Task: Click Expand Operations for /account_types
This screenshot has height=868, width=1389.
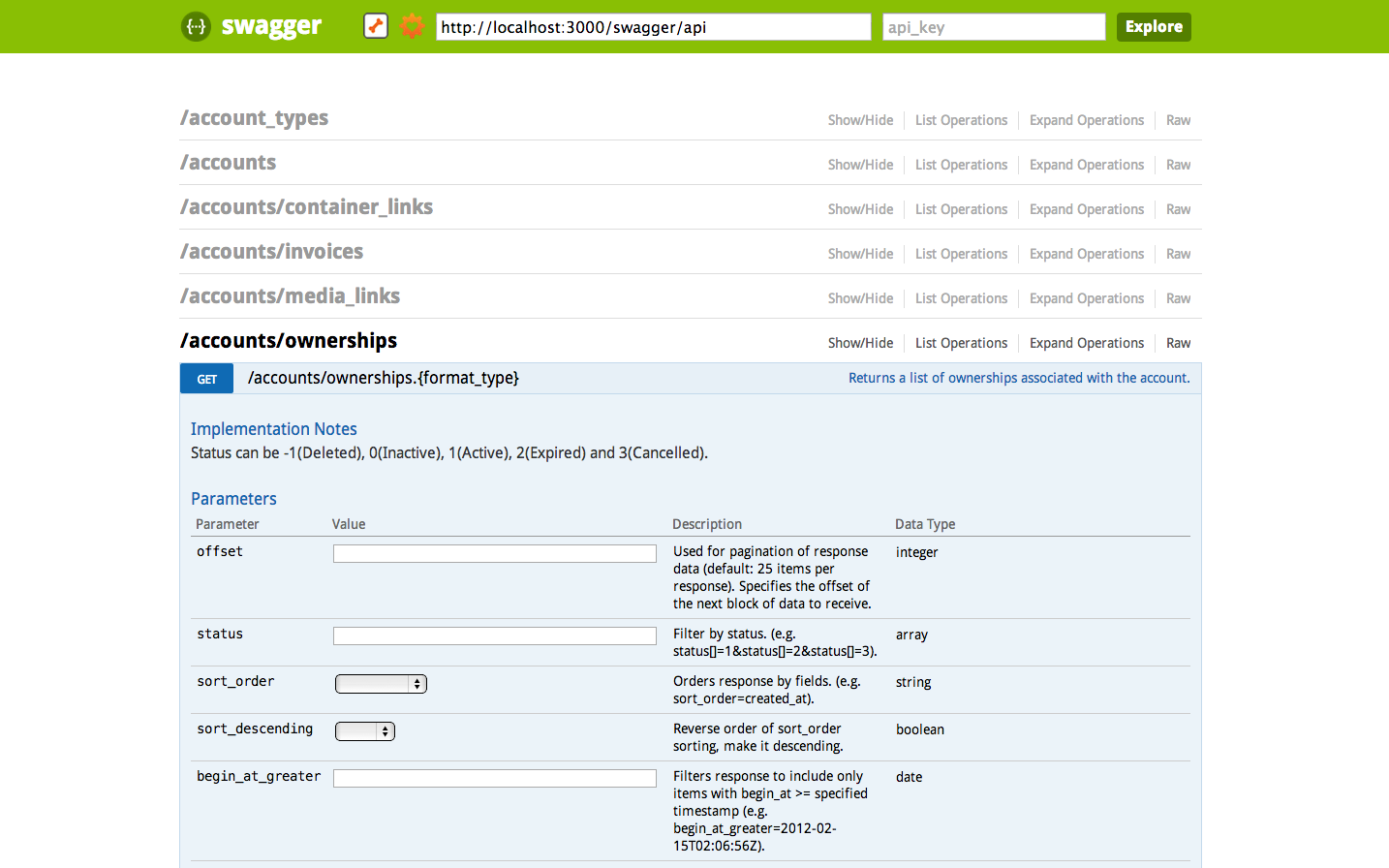Action: (x=1086, y=120)
